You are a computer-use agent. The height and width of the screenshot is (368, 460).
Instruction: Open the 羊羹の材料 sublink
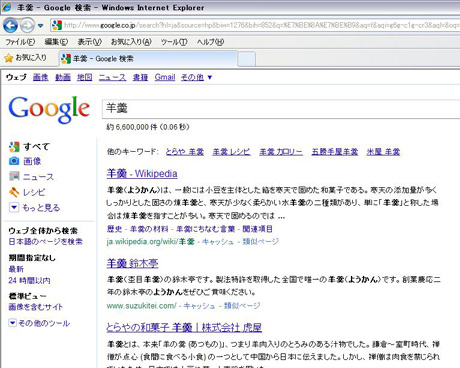click(x=149, y=229)
